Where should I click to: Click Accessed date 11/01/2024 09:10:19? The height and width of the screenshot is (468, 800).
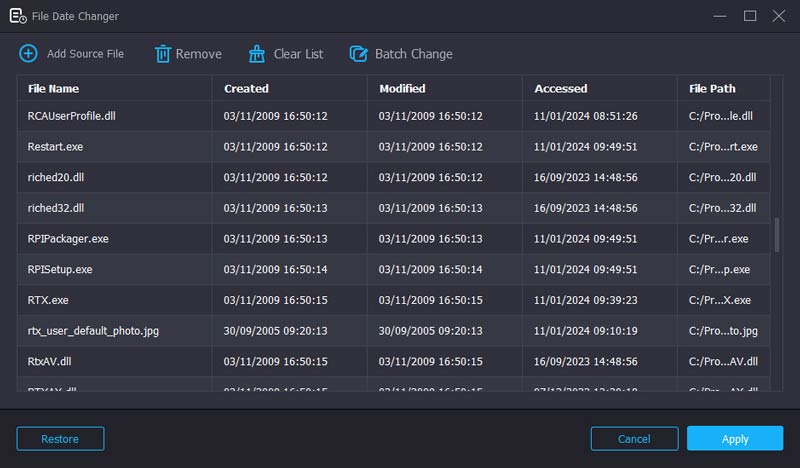click(586, 331)
